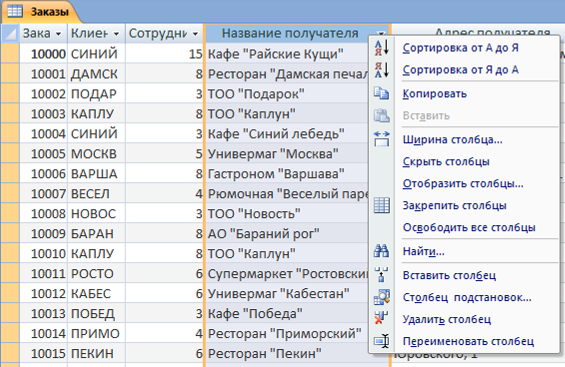Viewport: 565px width, 367px height.
Task: Click the freeze columns grid icon
Action: pyautogui.click(x=381, y=205)
